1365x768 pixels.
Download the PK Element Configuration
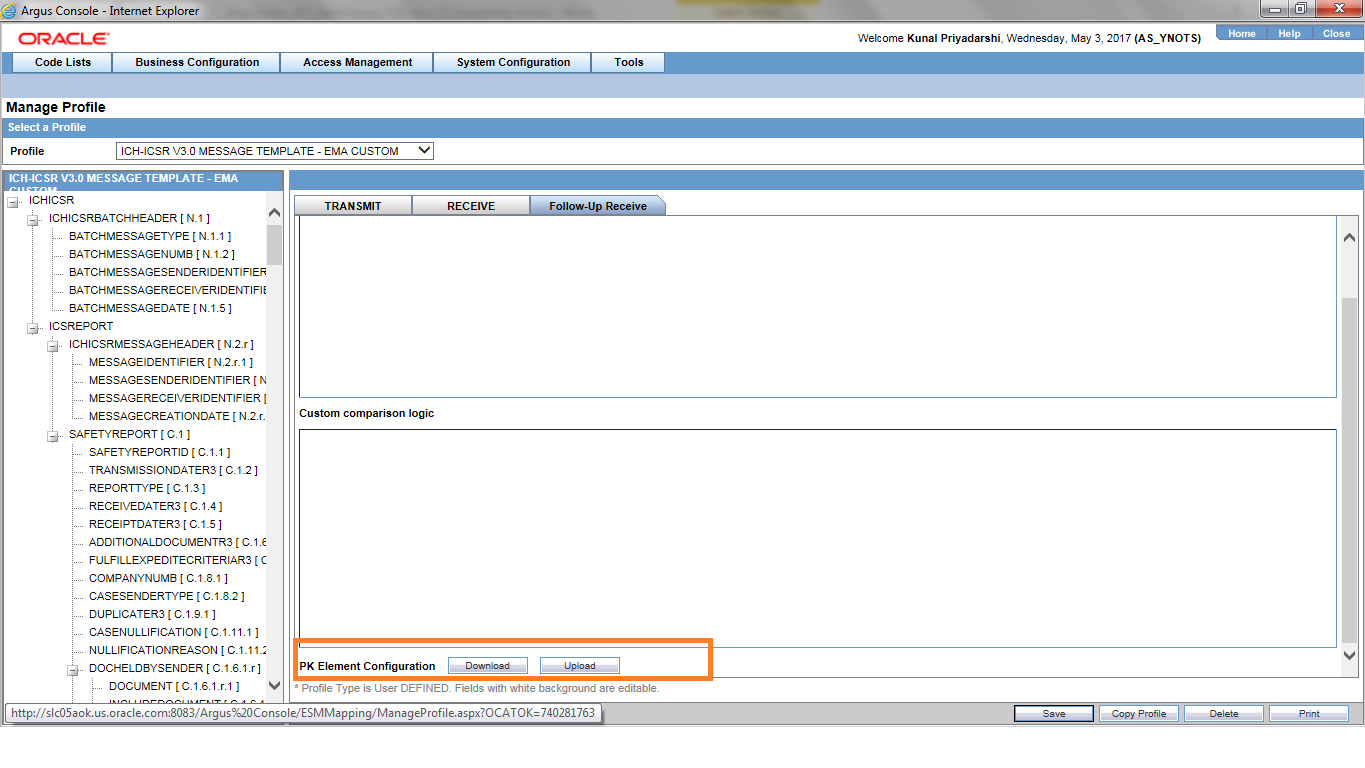[487, 666]
